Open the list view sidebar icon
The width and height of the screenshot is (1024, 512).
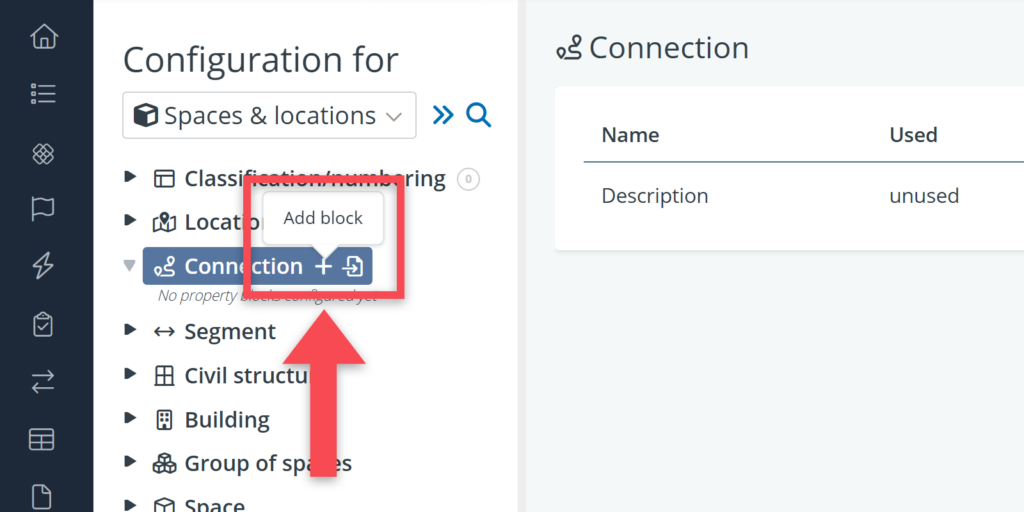44,94
